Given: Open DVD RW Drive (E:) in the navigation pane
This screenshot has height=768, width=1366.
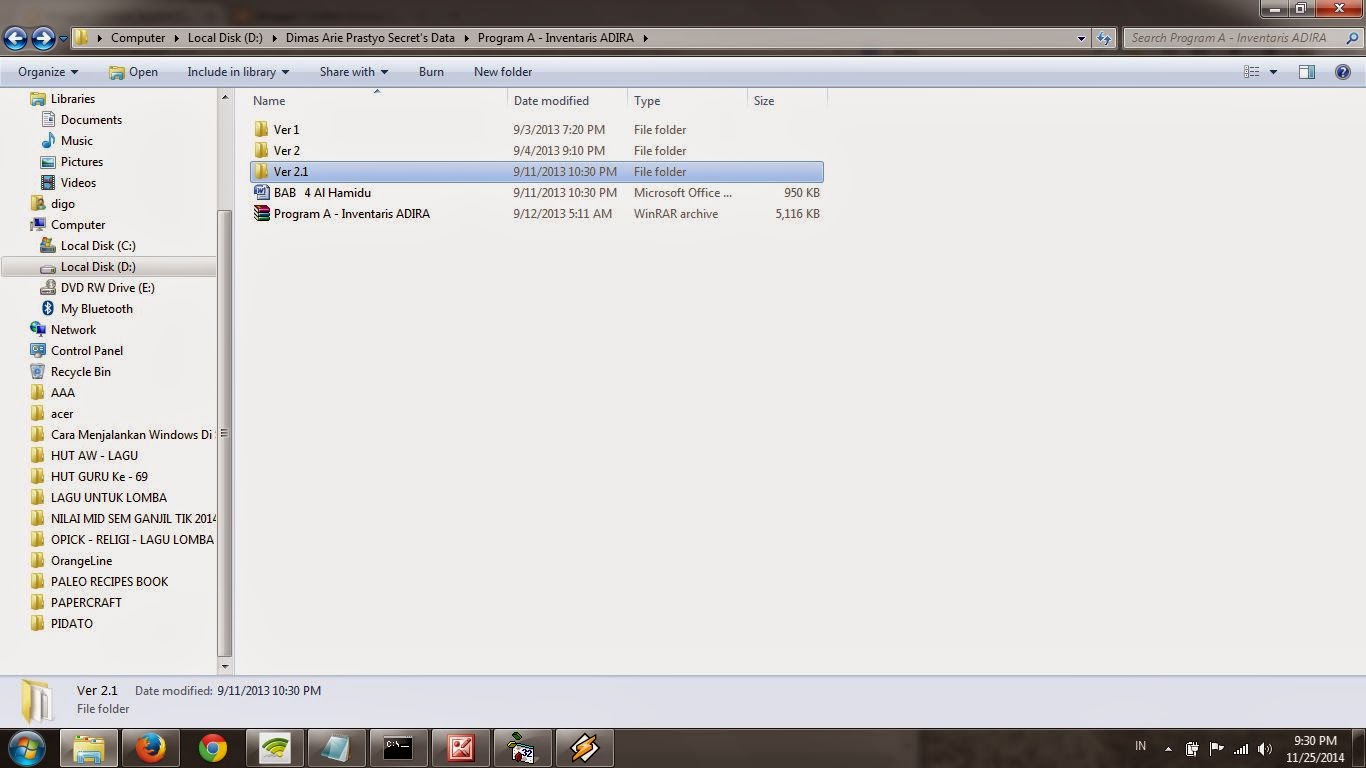Looking at the screenshot, I should (107, 288).
